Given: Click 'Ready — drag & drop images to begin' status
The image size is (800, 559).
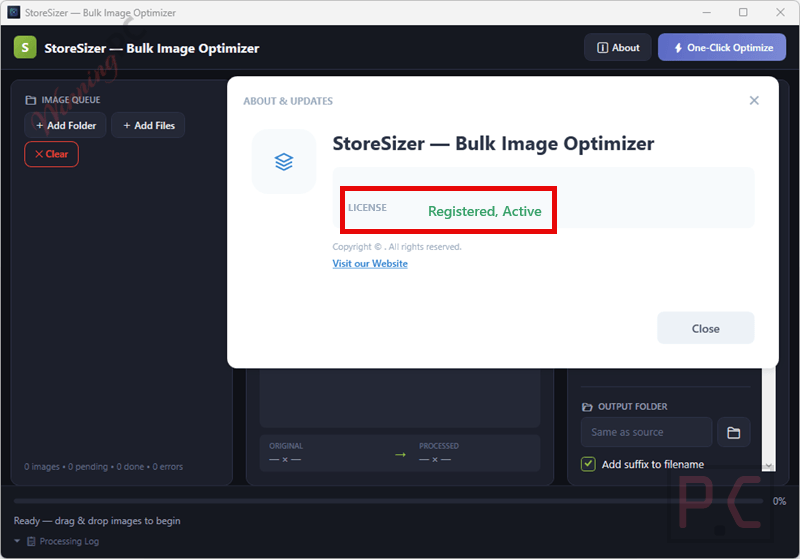Looking at the screenshot, I should click(x=97, y=521).
